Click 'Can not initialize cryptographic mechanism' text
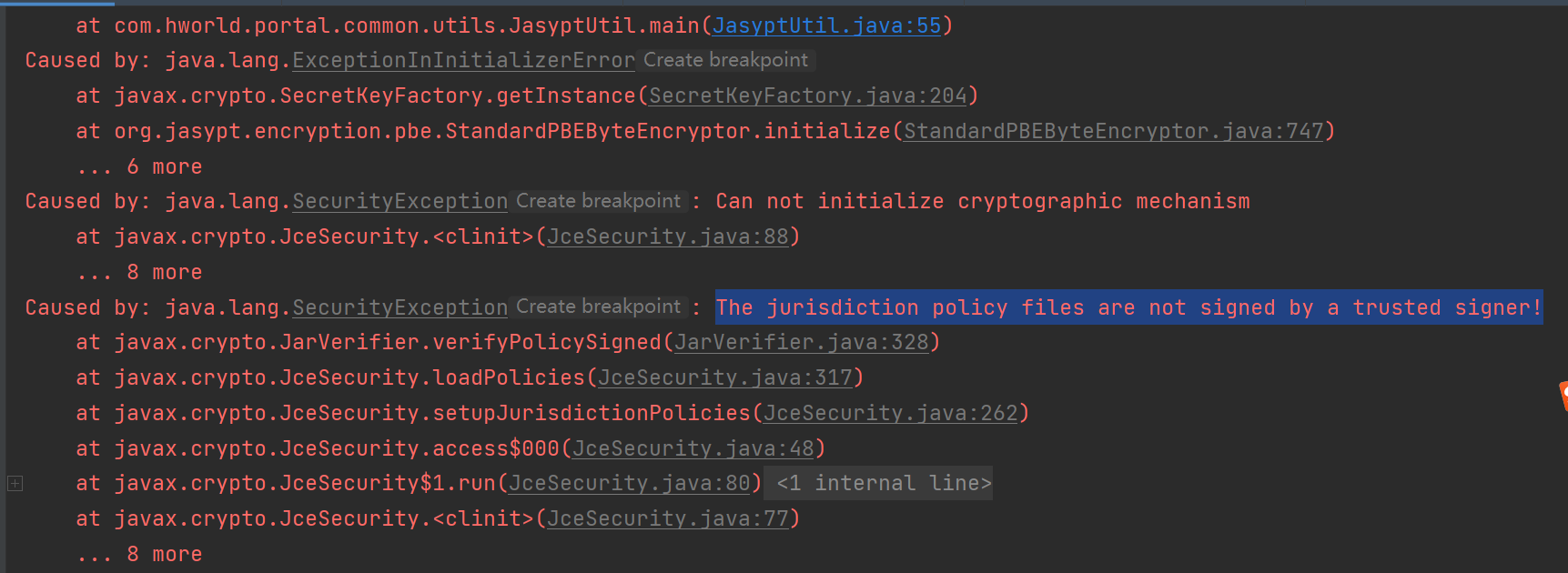The width and height of the screenshot is (1568, 573). tap(983, 201)
